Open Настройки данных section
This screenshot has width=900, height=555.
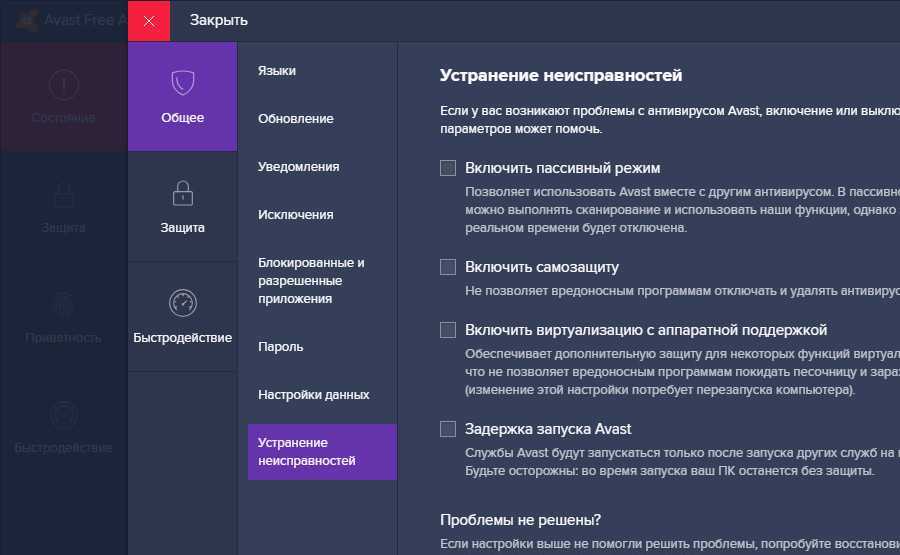(313, 395)
